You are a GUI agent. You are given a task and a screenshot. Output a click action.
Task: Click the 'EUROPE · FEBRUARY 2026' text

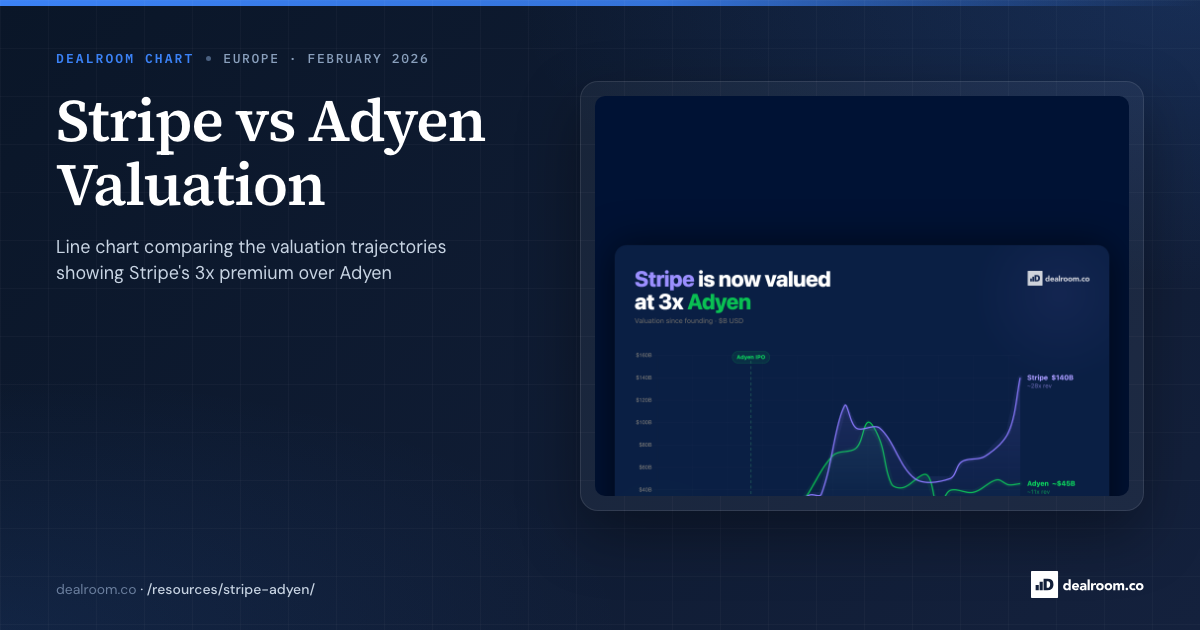click(x=326, y=59)
